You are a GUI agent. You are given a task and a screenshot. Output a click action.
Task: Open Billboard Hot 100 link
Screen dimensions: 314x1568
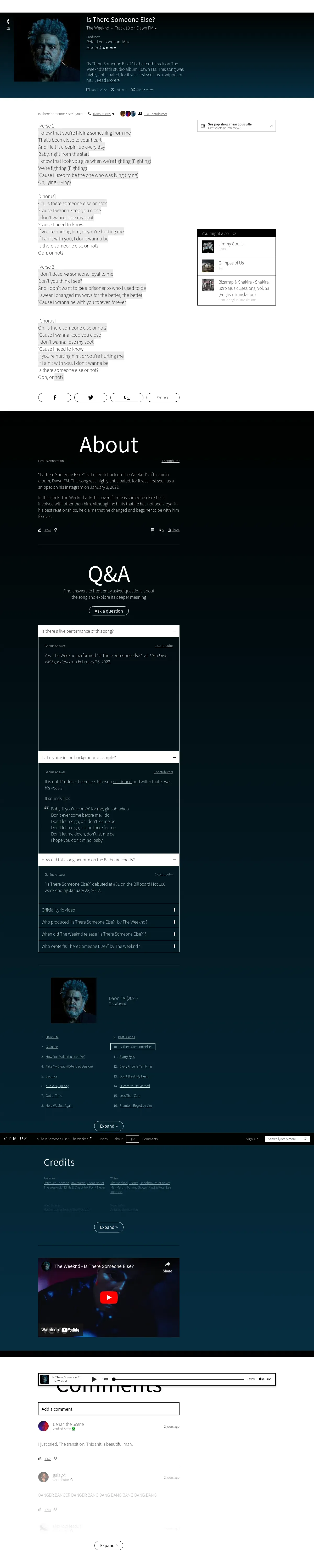click(x=149, y=884)
